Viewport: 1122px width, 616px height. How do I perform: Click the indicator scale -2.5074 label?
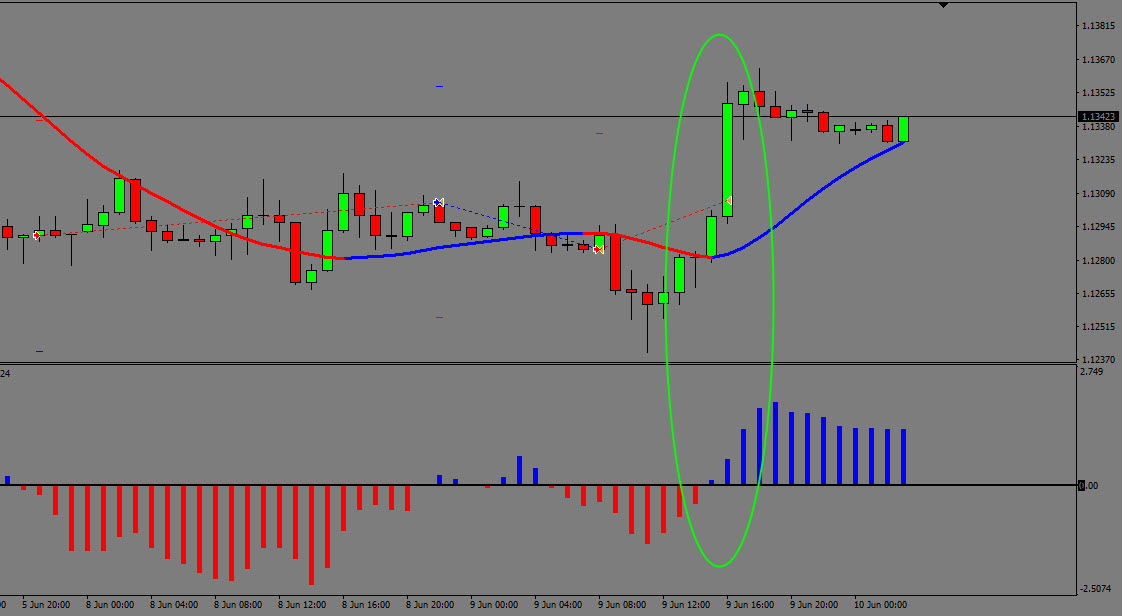tap(1097, 589)
